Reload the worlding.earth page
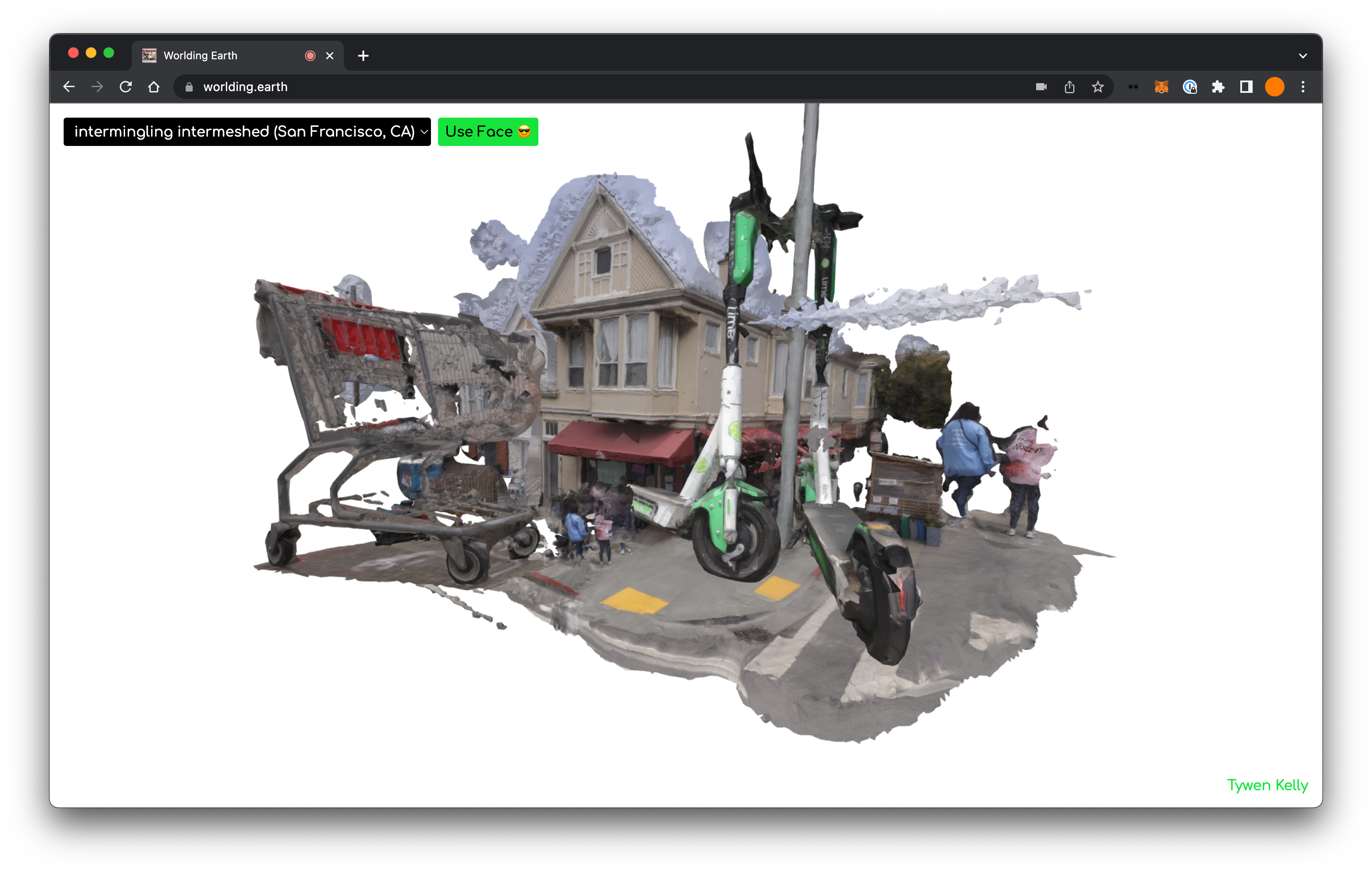 (126, 87)
